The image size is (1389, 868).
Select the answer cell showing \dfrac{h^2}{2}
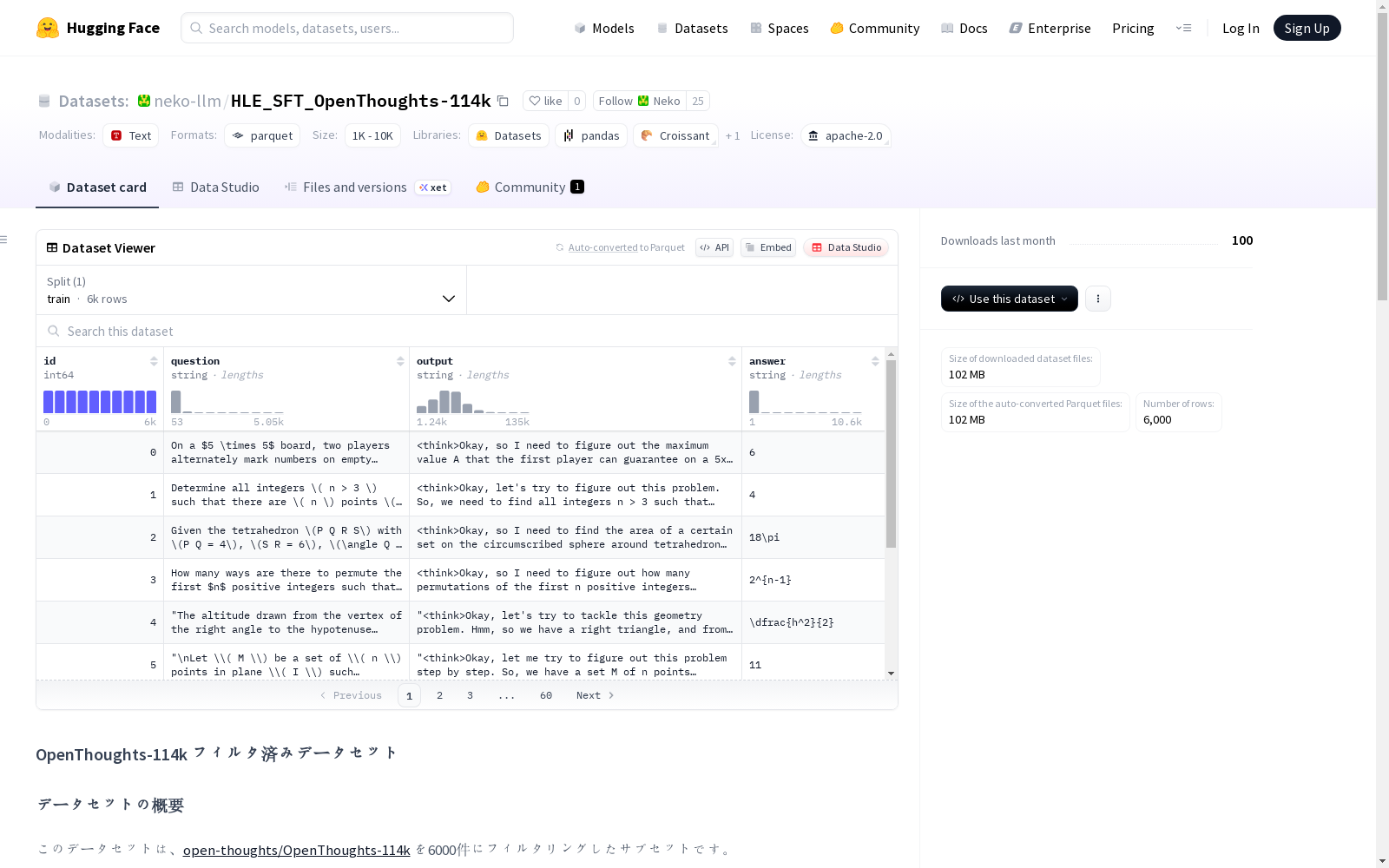[813, 622]
